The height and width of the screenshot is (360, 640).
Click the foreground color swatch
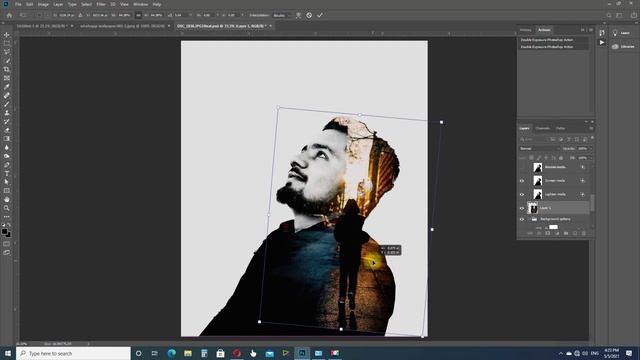tap(4, 231)
